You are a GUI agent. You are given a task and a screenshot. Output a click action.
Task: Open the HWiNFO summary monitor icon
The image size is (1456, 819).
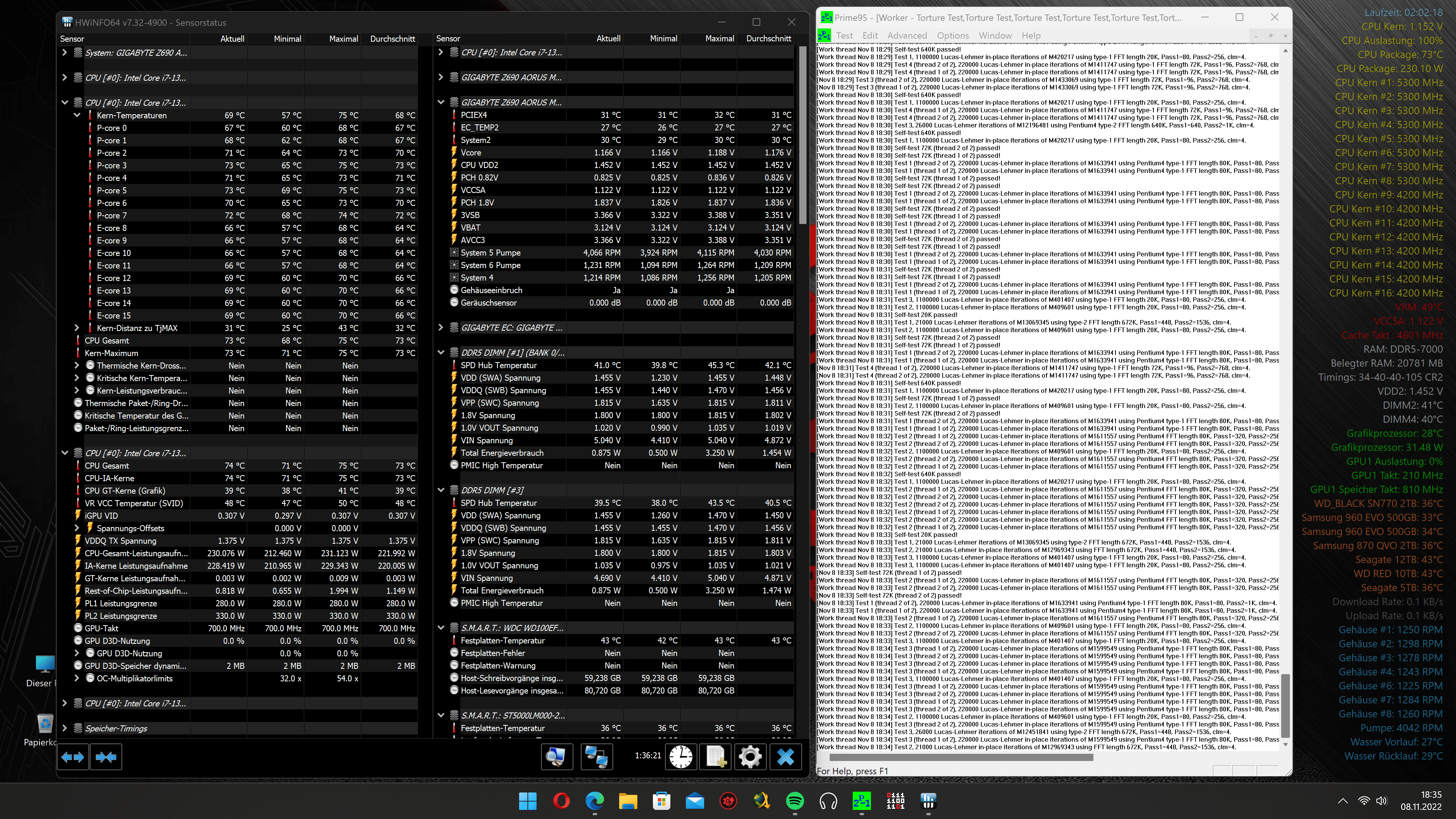556,757
